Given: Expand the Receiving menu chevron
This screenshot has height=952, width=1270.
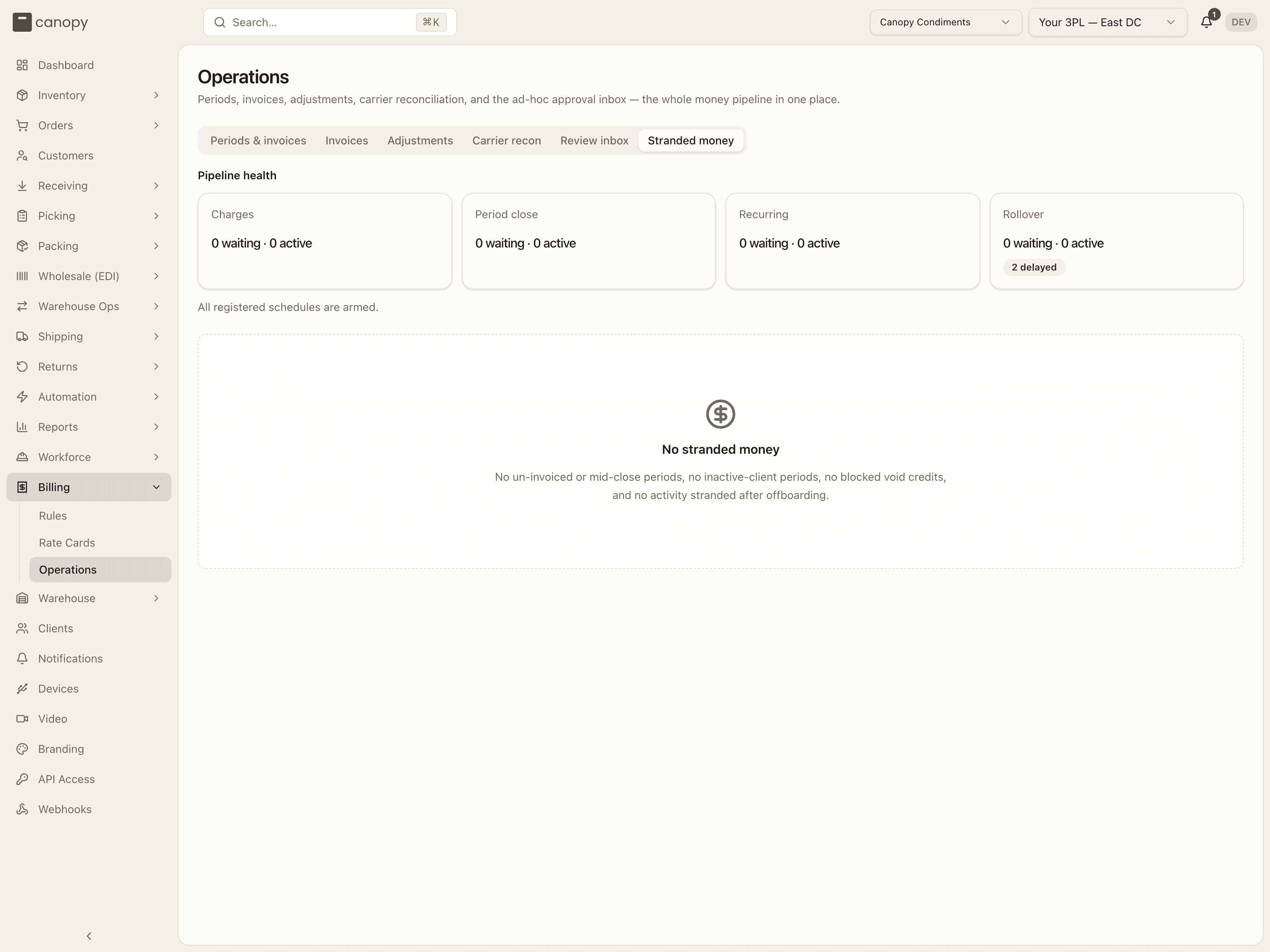Looking at the screenshot, I should point(156,186).
